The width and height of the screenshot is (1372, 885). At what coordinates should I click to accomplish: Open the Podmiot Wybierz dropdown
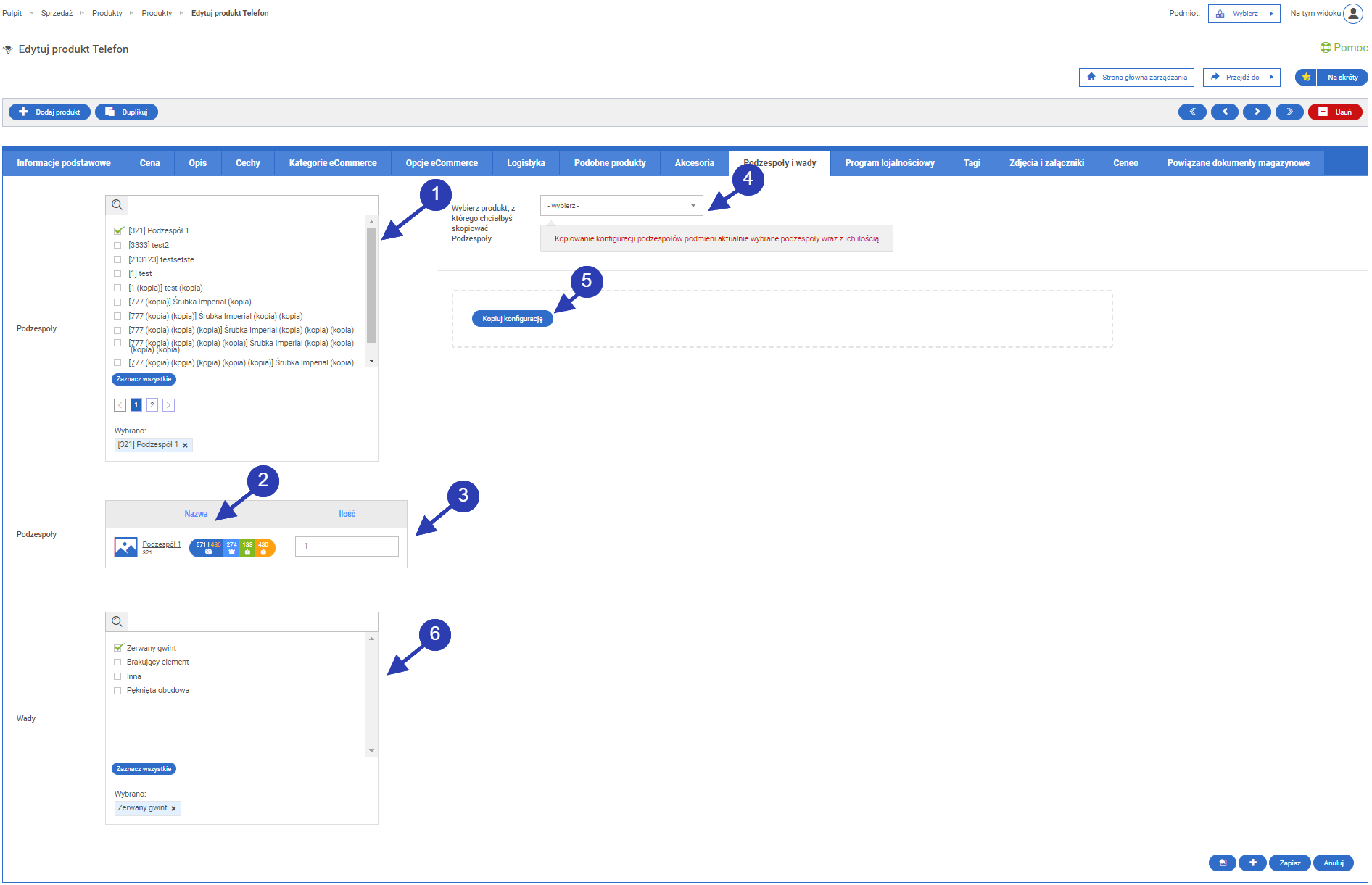(1244, 14)
